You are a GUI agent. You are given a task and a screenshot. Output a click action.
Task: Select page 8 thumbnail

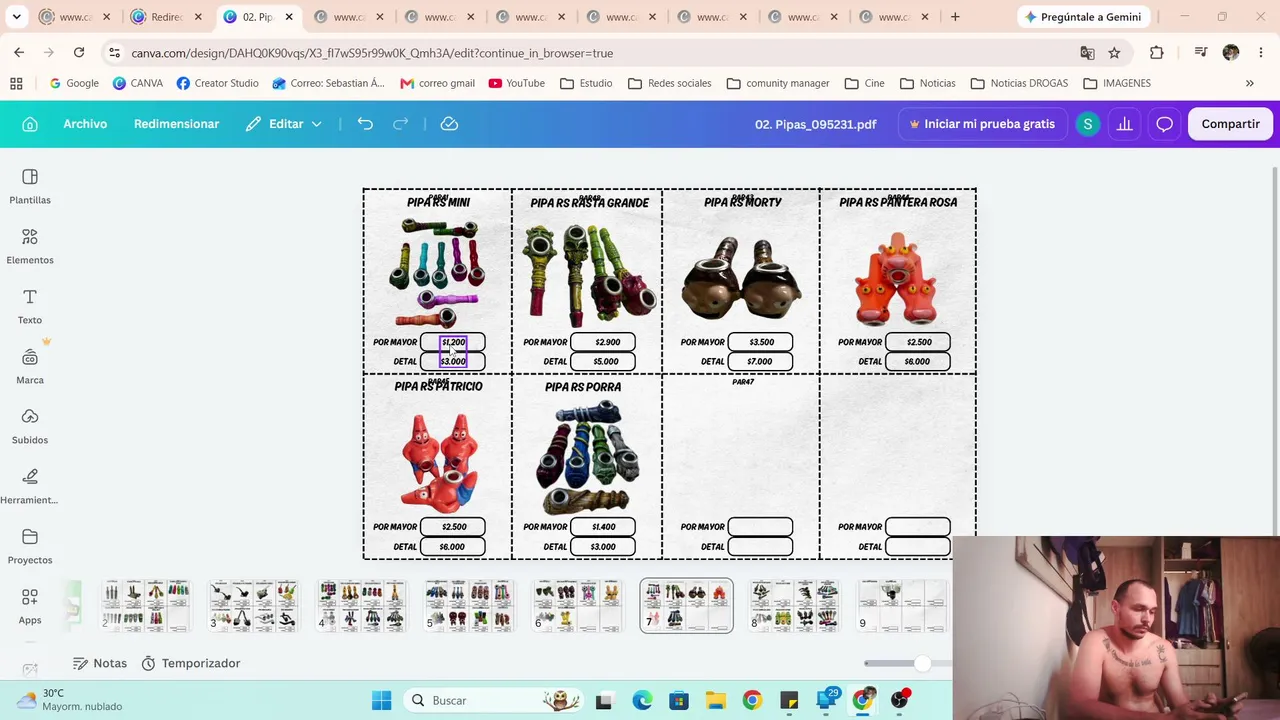coord(794,605)
